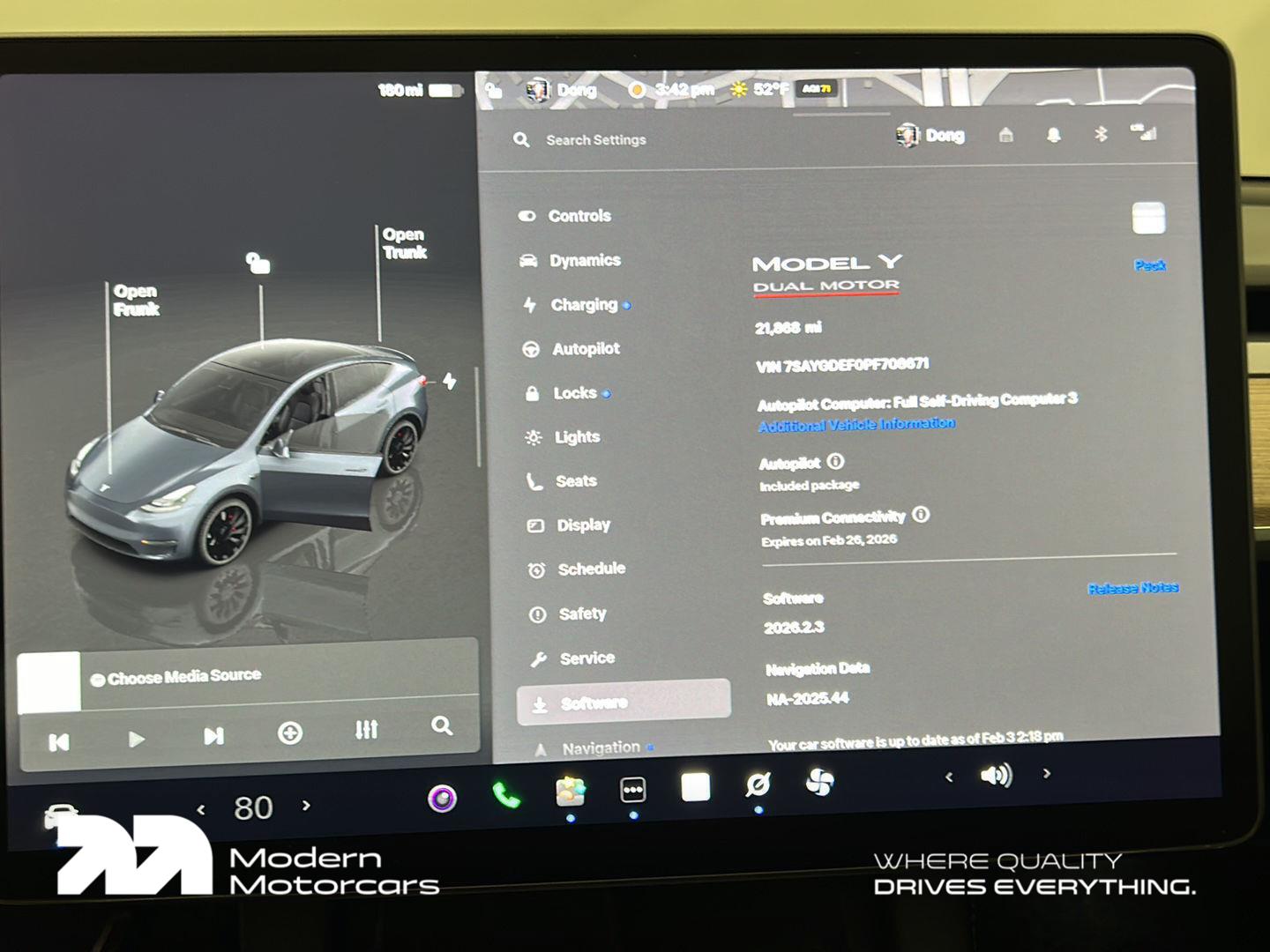The width and height of the screenshot is (1270, 952).
Task: View the software Release Notes
Action: point(1133,586)
